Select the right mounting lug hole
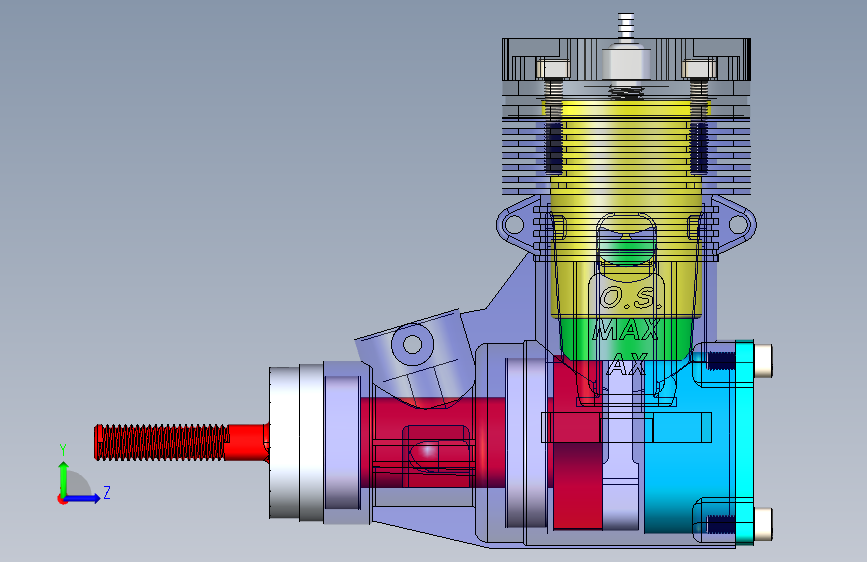 738,225
